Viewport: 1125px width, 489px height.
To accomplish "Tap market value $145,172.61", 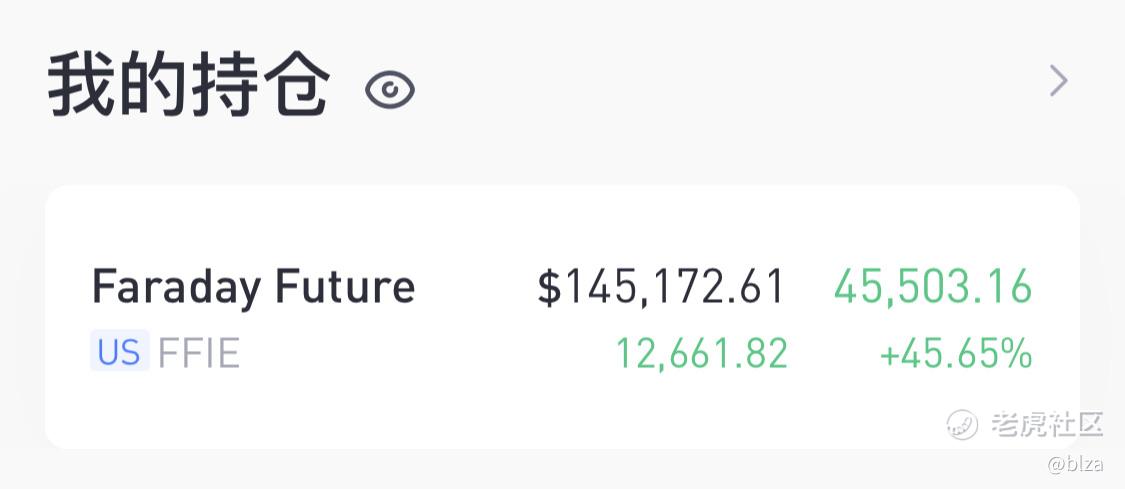I will (660, 287).
